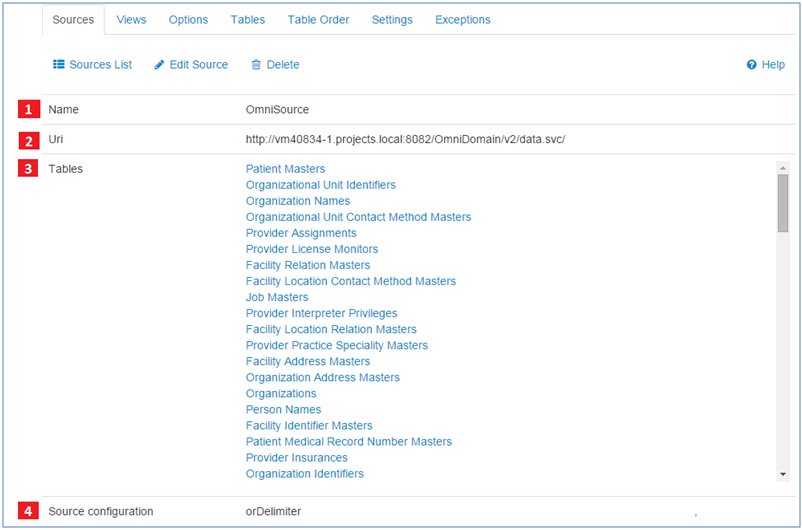
Task: Click the Sources List icon
Action: click(x=58, y=65)
